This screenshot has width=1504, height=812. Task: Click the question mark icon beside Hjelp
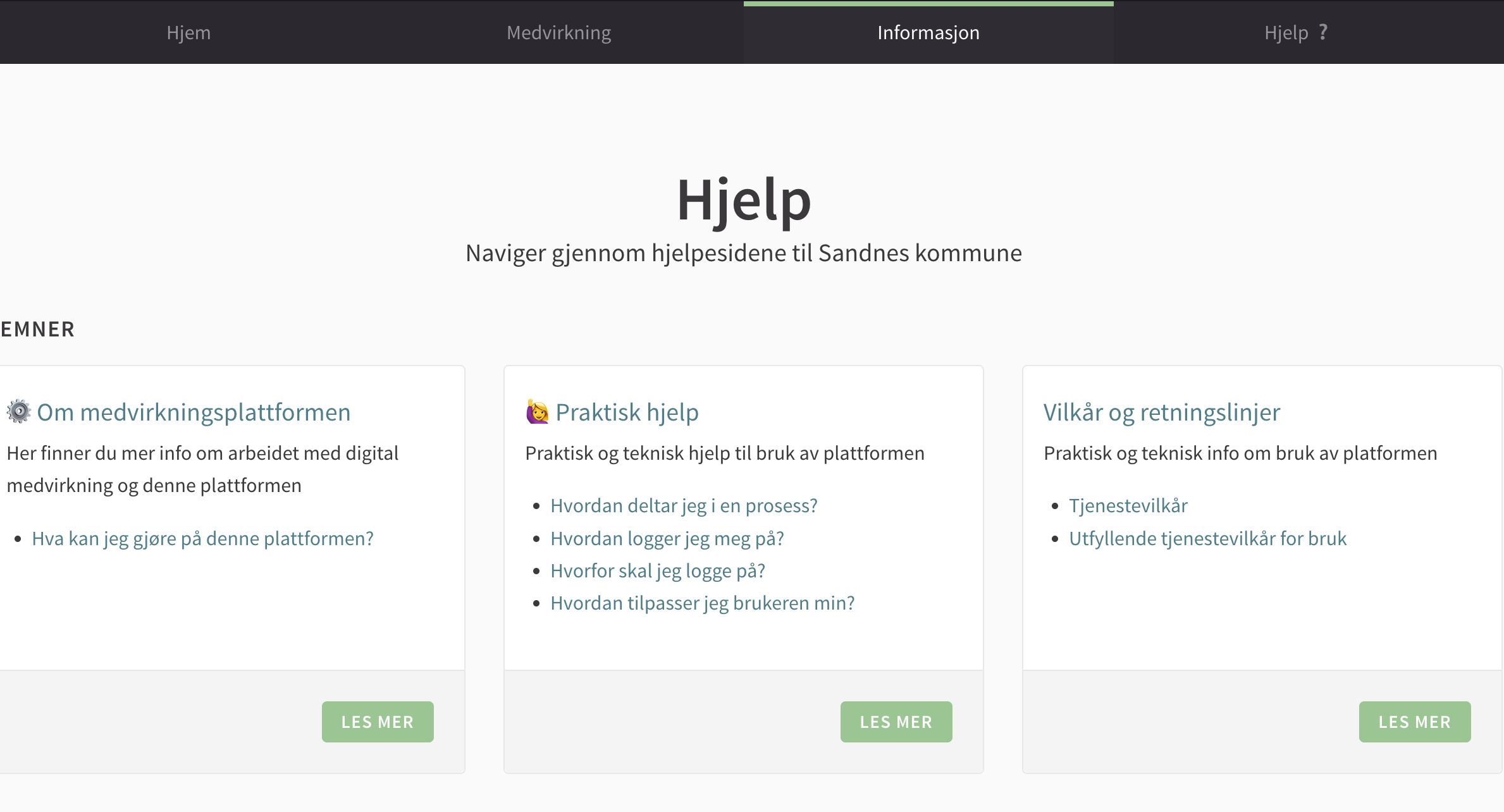[x=1324, y=32]
